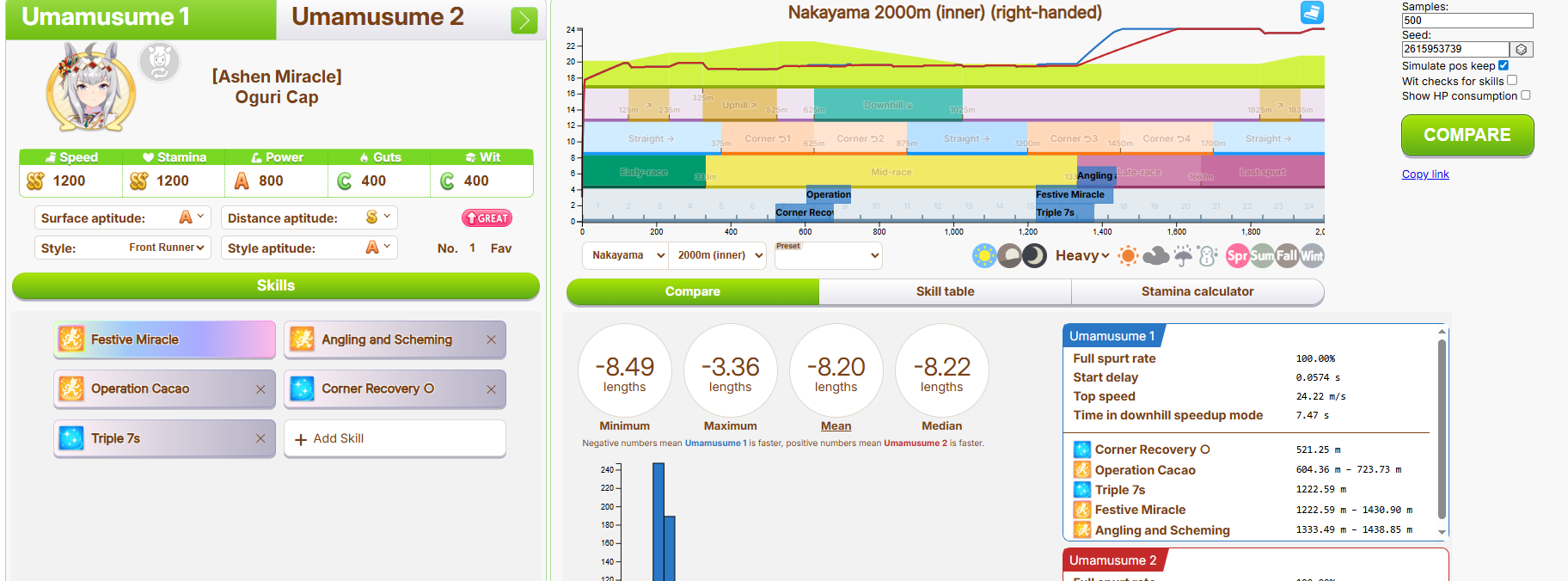The height and width of the screenshot is (581, 1568).
Task: Click Oguri Cap's character portrait
Action: 91,88
